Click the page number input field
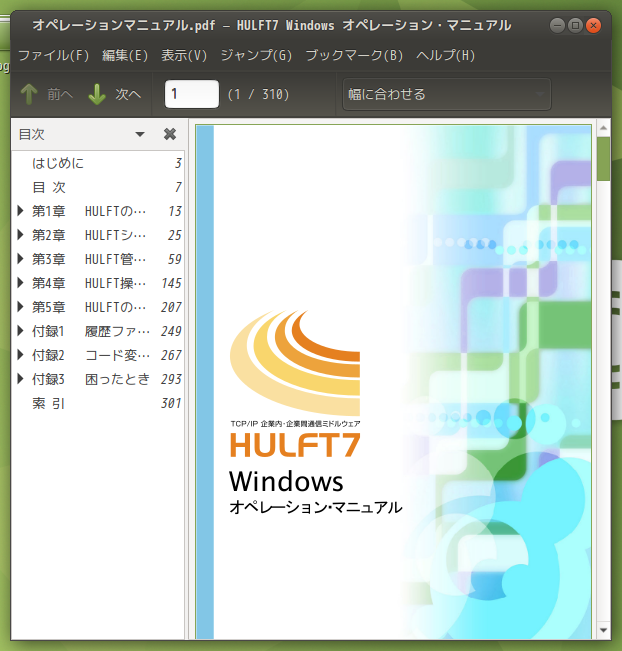The image size is (622, 651). 192,94
